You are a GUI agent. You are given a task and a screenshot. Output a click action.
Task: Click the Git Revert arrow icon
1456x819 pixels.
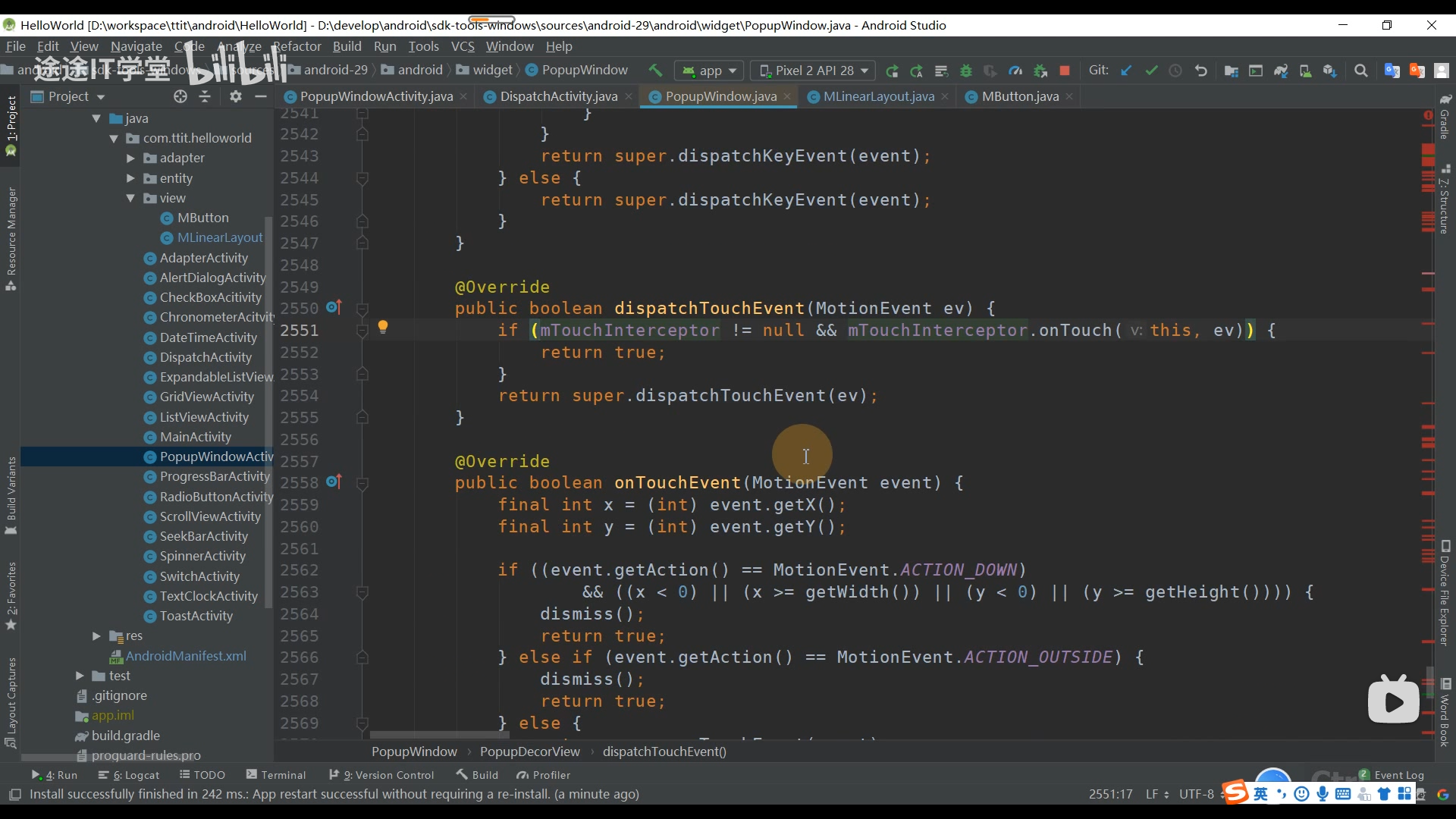point(1201,71)
